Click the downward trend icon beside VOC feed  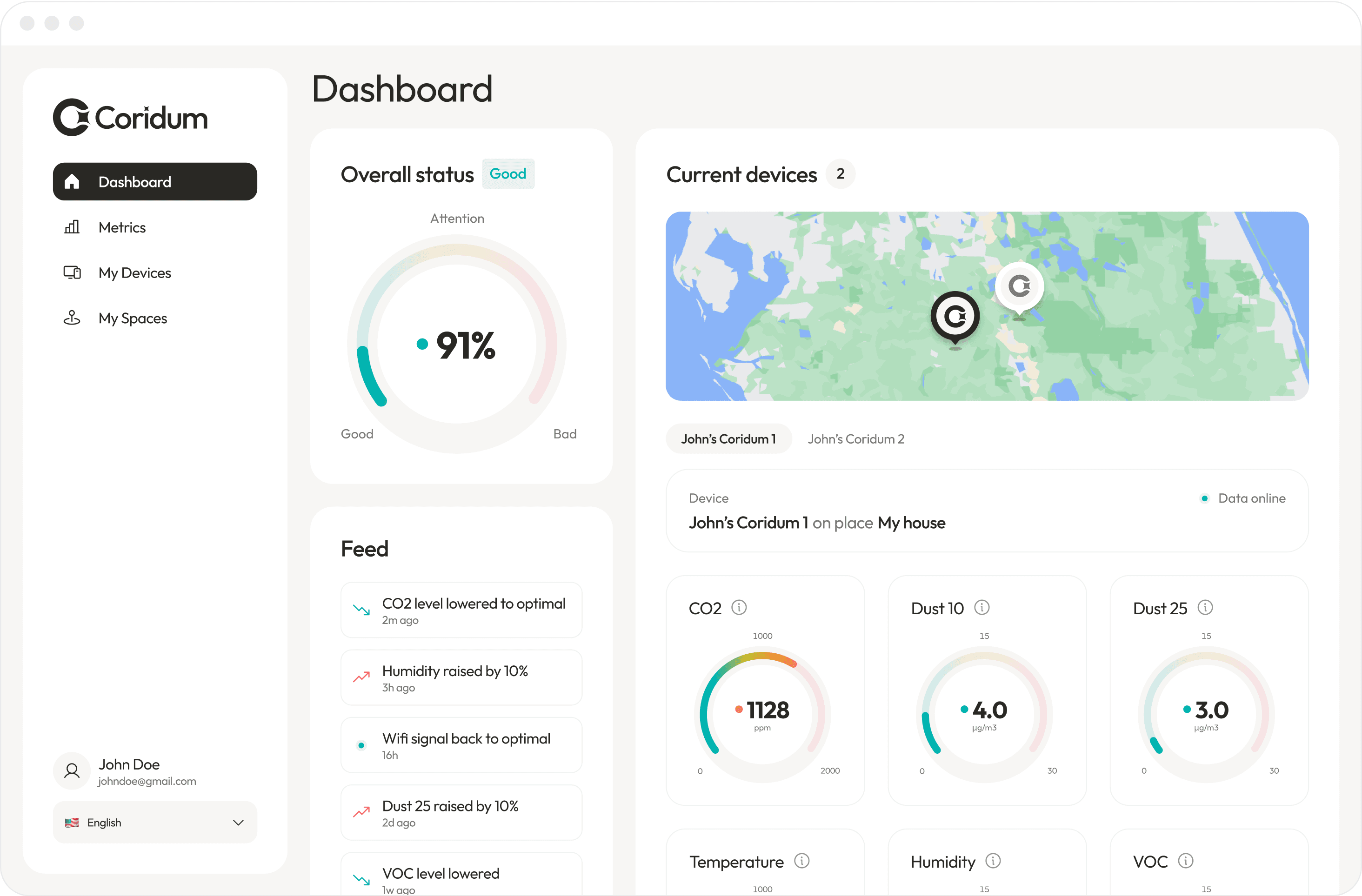(361, 879)
